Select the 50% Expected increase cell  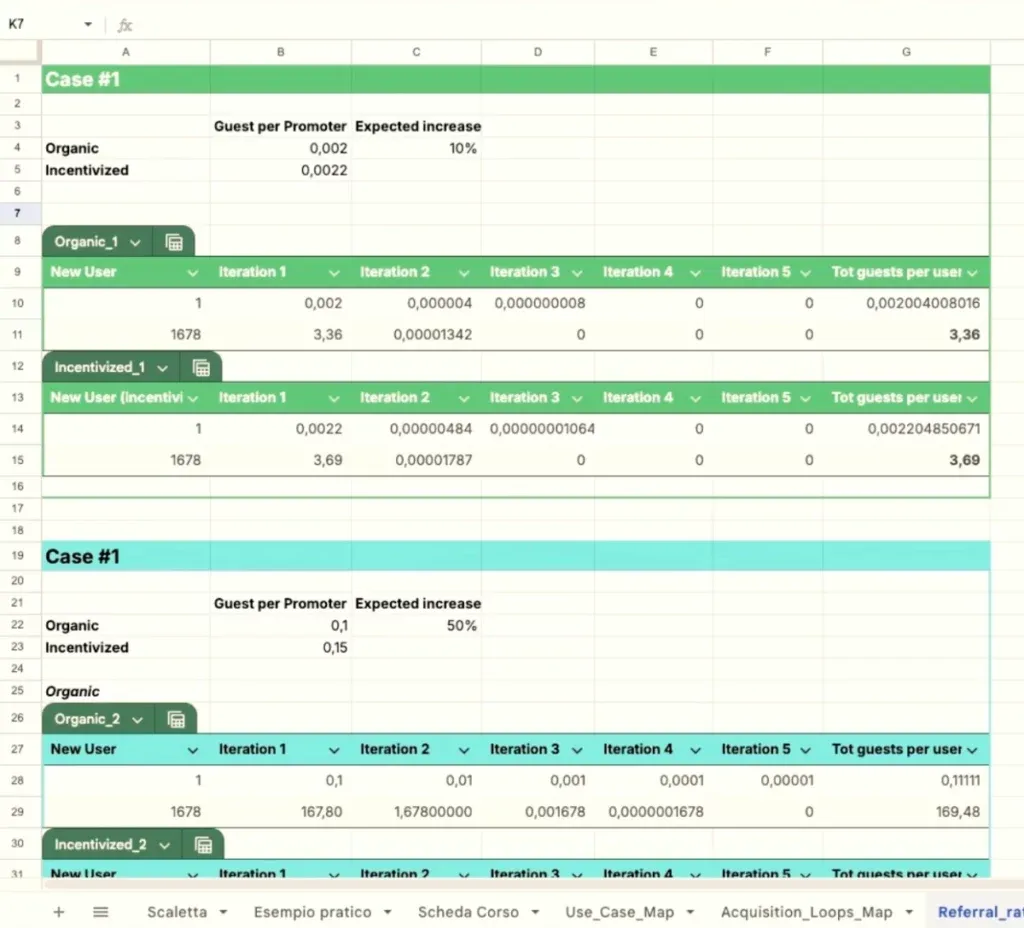pos(416,625)
